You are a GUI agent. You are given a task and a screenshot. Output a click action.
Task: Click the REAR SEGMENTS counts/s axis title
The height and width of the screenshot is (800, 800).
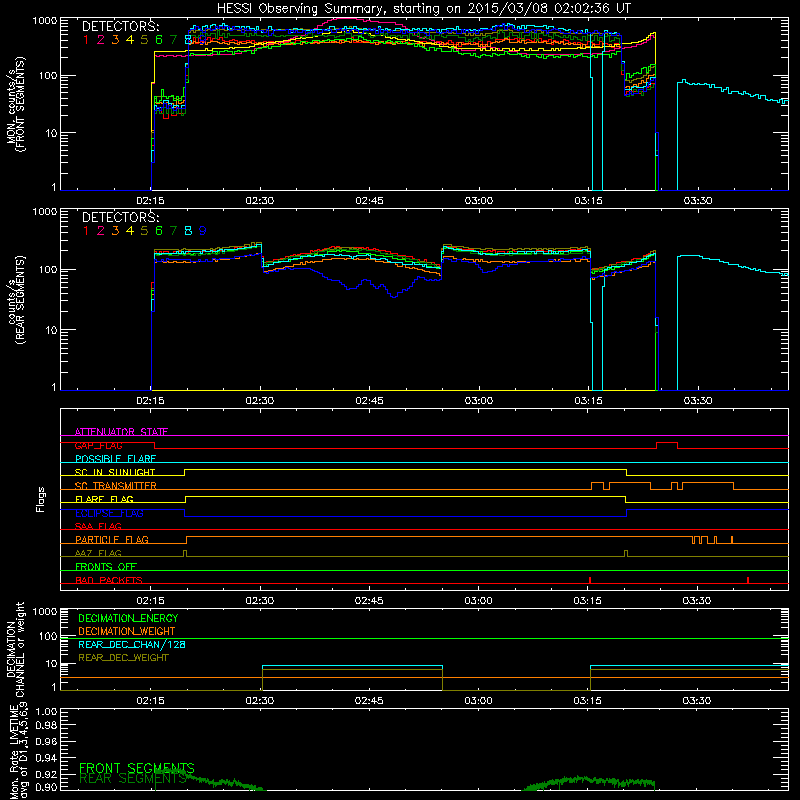tap(15, 300)
